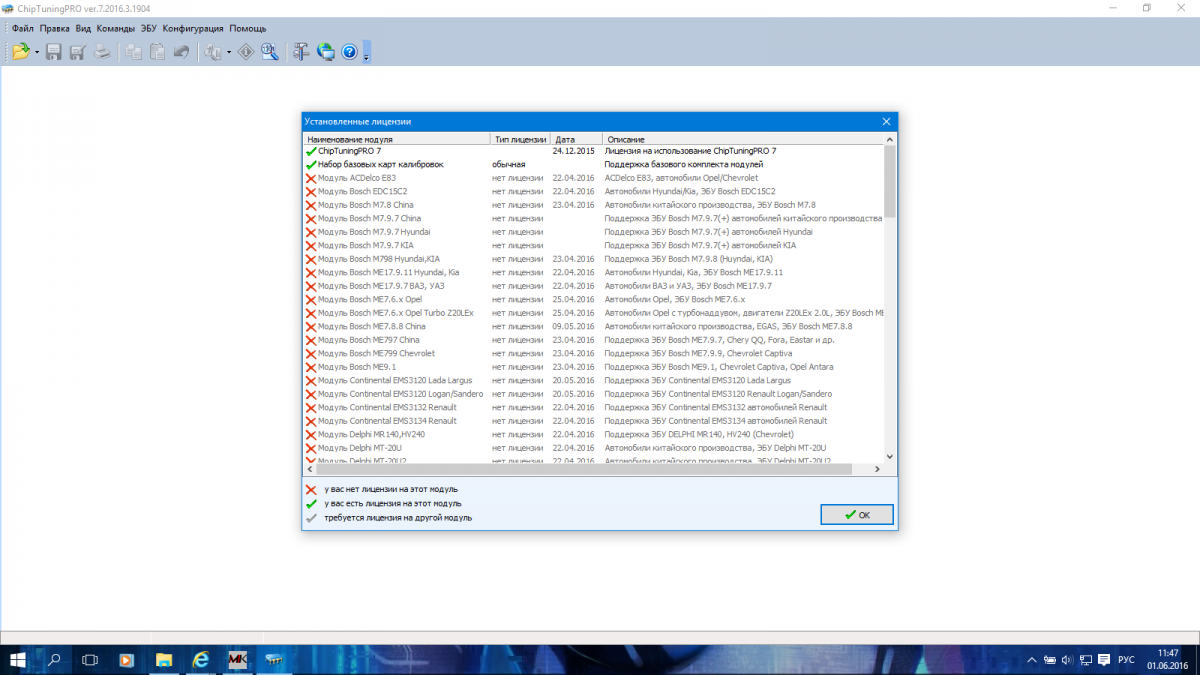Close the Установленные лицензии dialog
1200x675 pixels.
tap(886, 121)
